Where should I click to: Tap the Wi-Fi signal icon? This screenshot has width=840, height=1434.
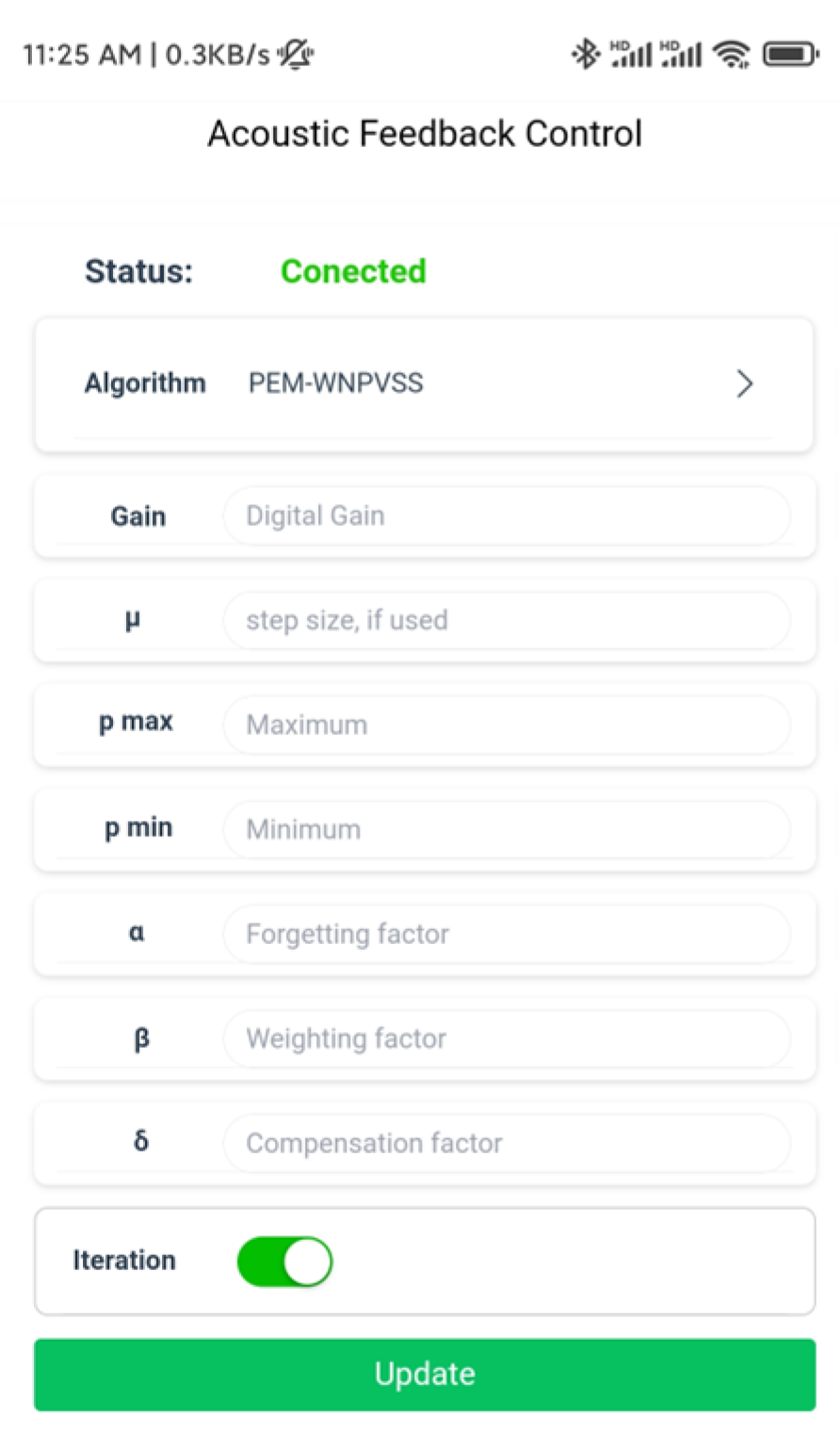(731, 55)
